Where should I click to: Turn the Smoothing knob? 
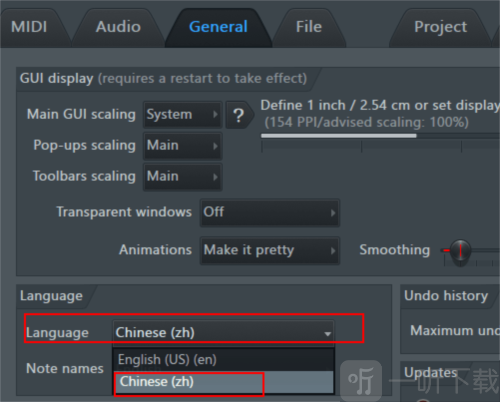click(x=460, y=250)
